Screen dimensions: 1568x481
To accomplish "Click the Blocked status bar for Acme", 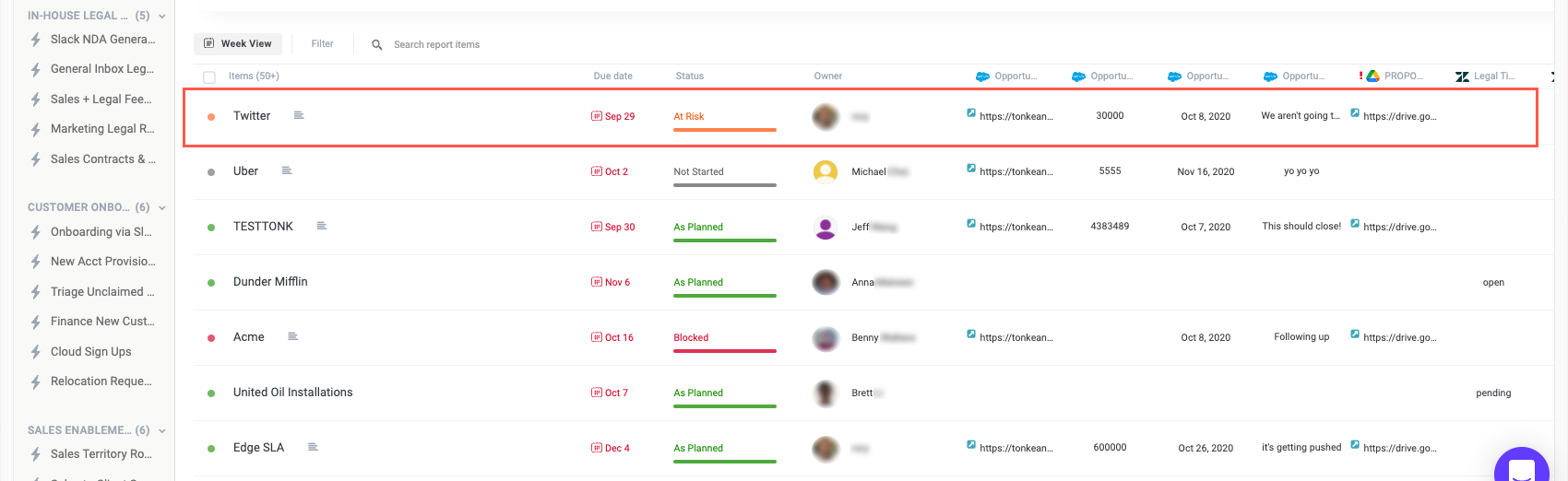I will pyautogui.click(x=724, y=350).
